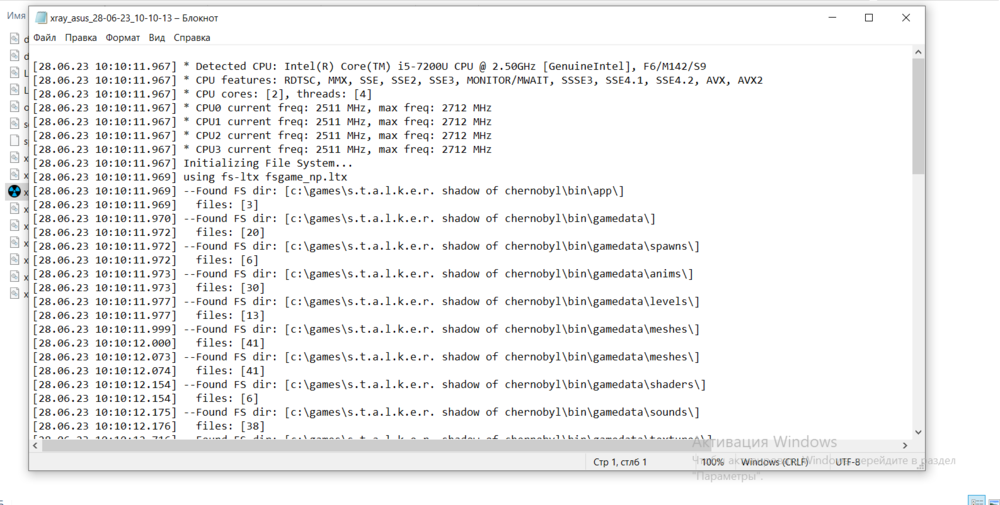The height and width of the screenshot is (505, 1000).
Task: Click the 'files: [3]' line
Action: pyautogui.click(x=145, y=205)
